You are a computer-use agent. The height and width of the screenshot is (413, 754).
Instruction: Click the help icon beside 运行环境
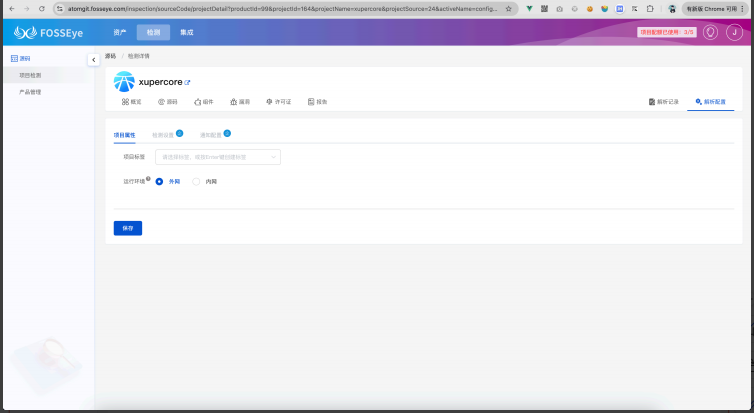pos(148,179)
